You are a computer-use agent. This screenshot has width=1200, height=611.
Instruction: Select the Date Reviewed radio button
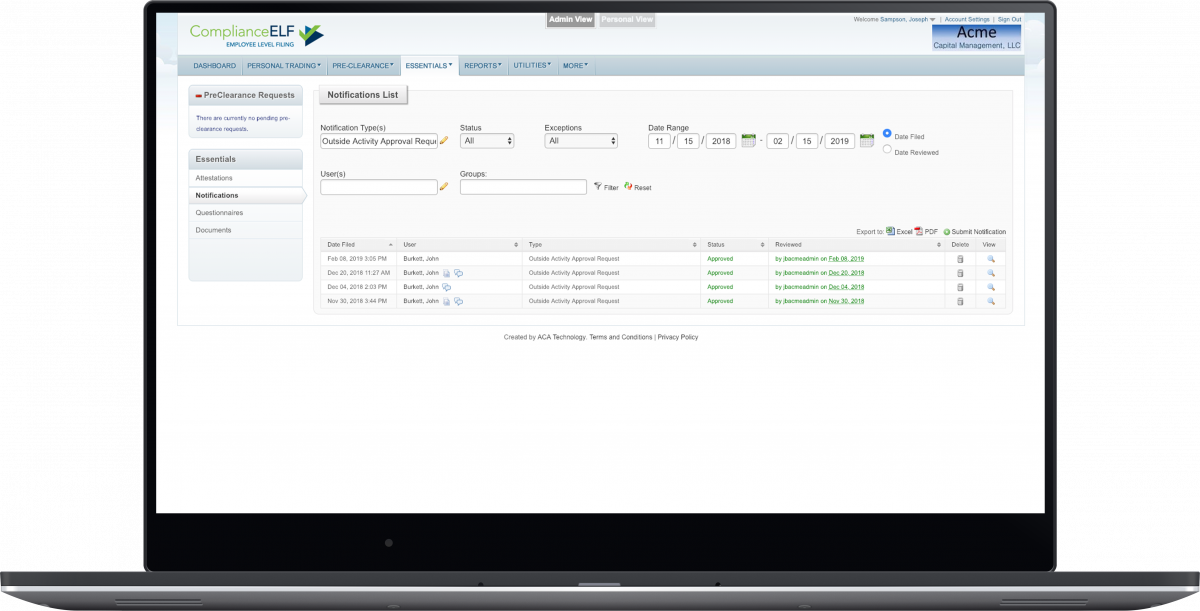887,150
